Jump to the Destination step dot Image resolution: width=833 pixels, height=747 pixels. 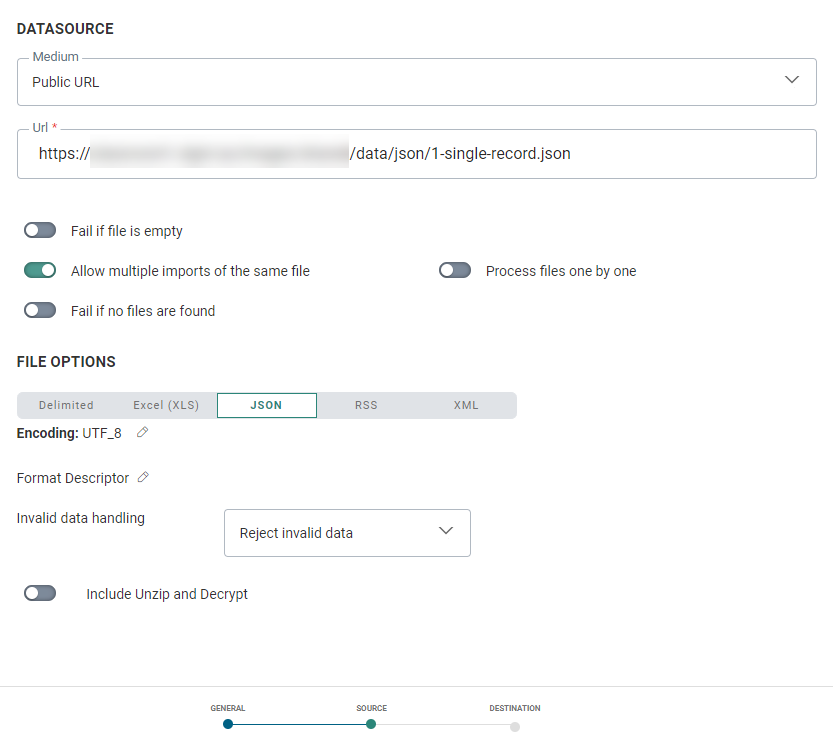[515, 726]
